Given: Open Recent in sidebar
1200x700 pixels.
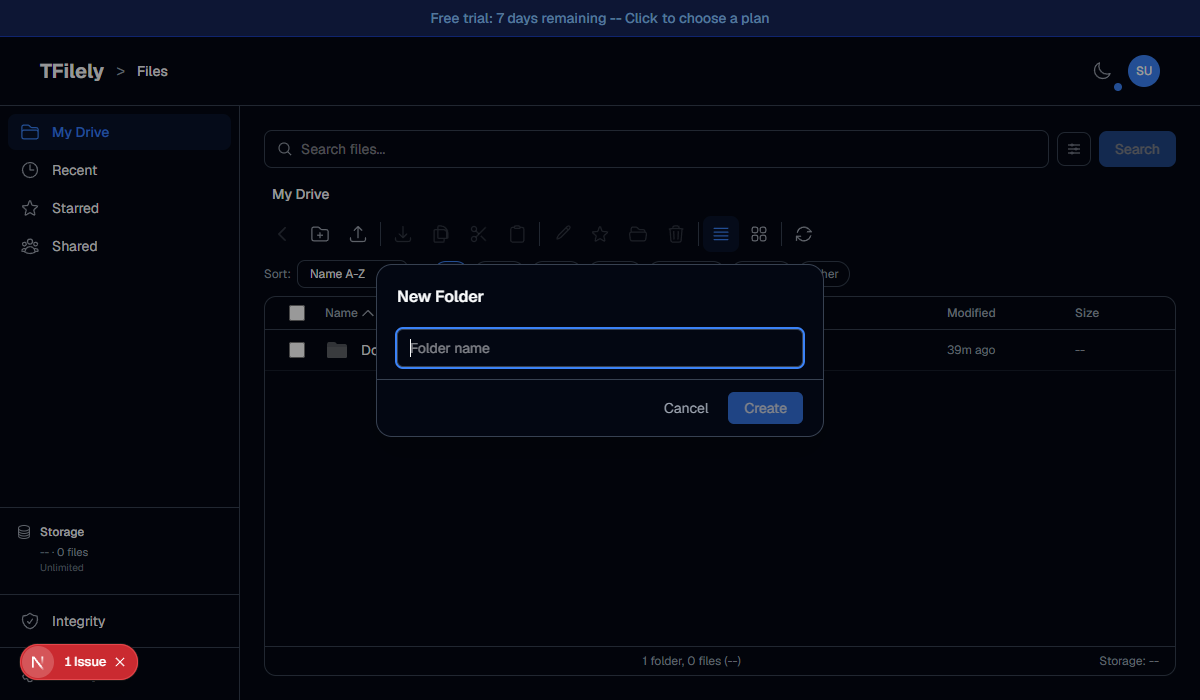Looking at the screenshot, I should click(119, 170).
